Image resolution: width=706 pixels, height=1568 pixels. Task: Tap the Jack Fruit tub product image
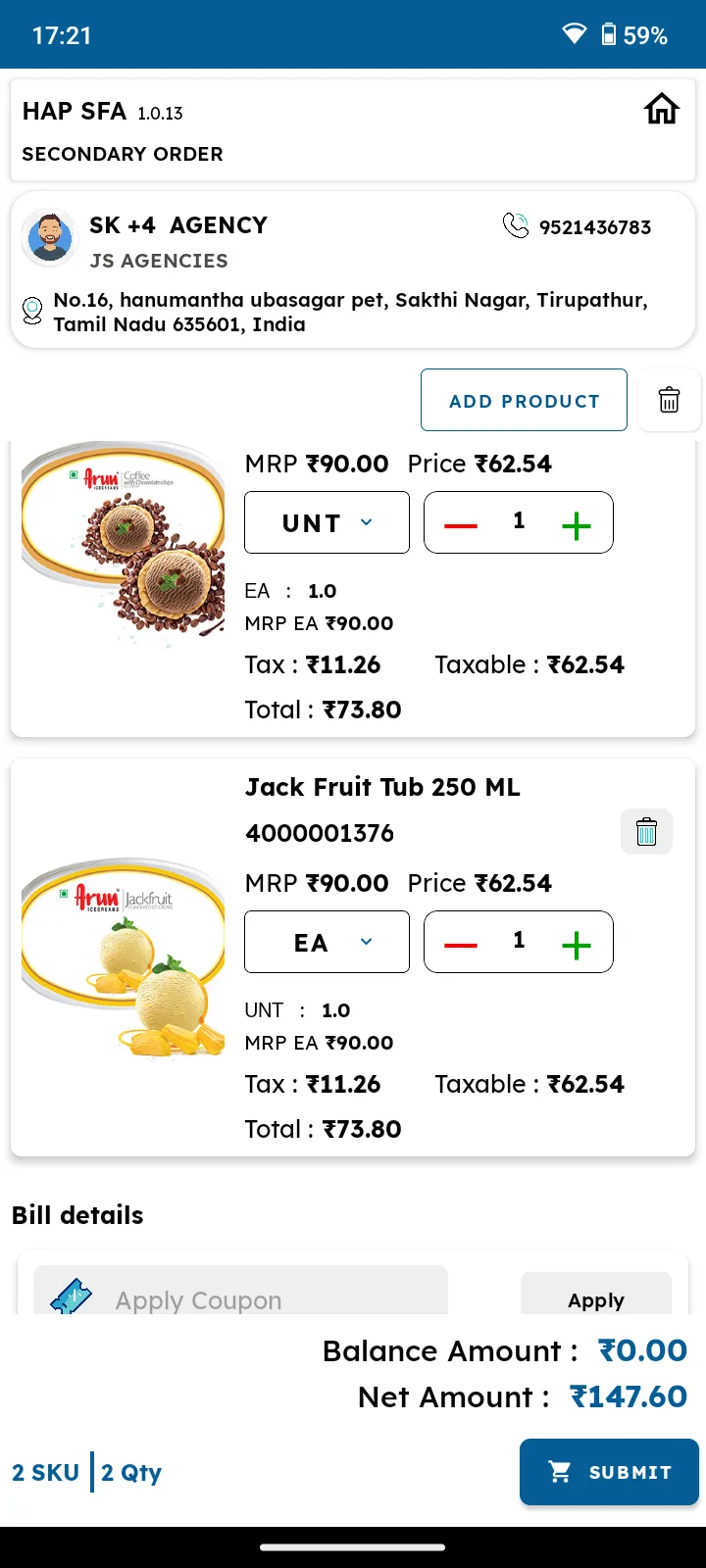[x=124, y=957]
